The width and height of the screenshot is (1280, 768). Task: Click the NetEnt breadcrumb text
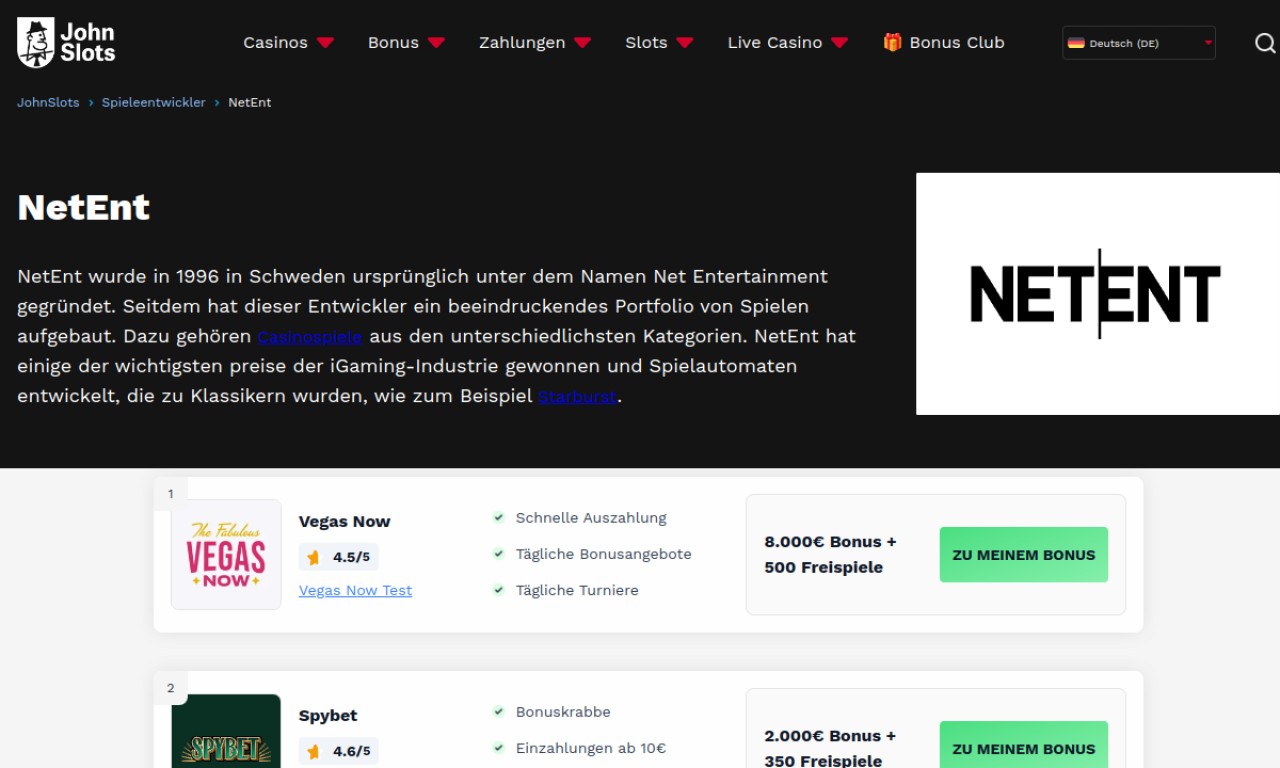tap(249, 102)
